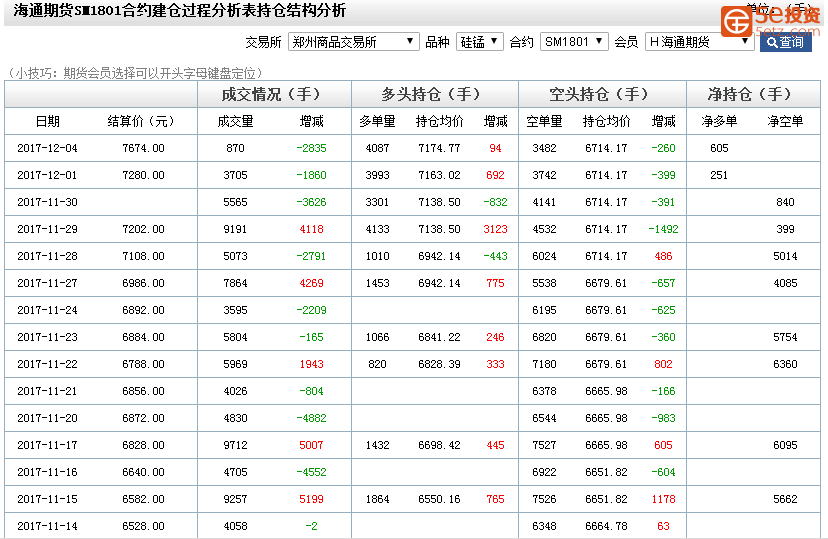Click short position value 3482

544,148
